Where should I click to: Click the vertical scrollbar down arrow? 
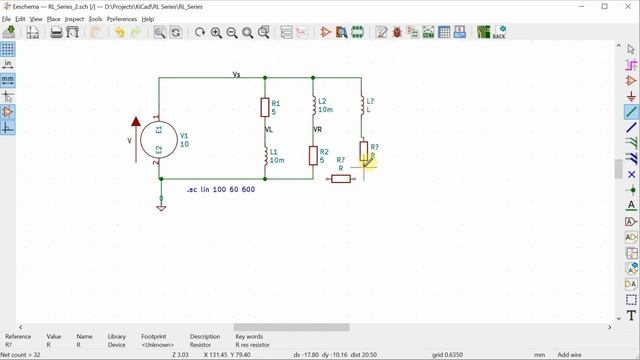point(619,318)
